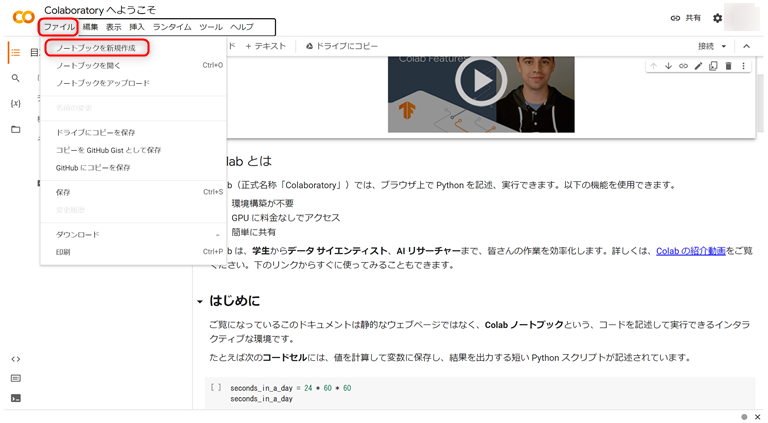Image resolution: width=768 pixels, height=423 pixels.
Task: Collapse the はじめに section
Action: click(199, 301)
